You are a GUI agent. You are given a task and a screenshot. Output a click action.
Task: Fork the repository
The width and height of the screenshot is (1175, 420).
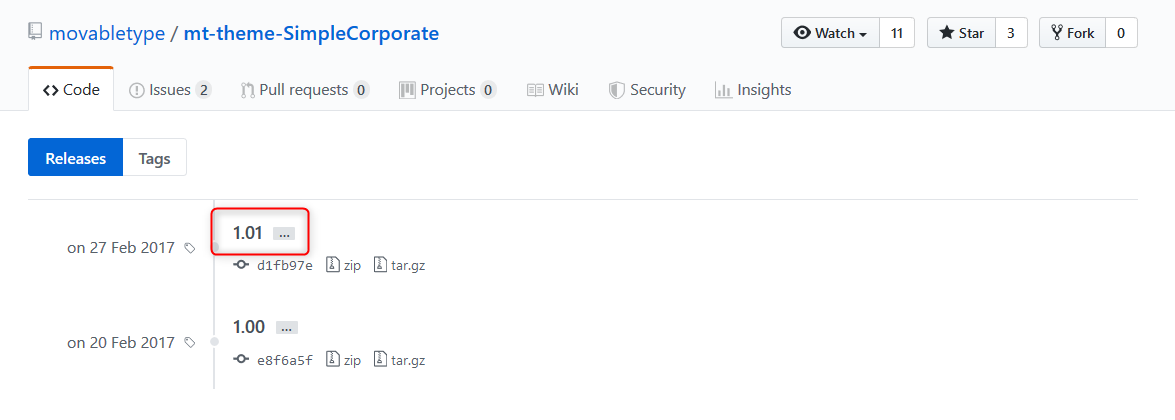(1072, 33)
